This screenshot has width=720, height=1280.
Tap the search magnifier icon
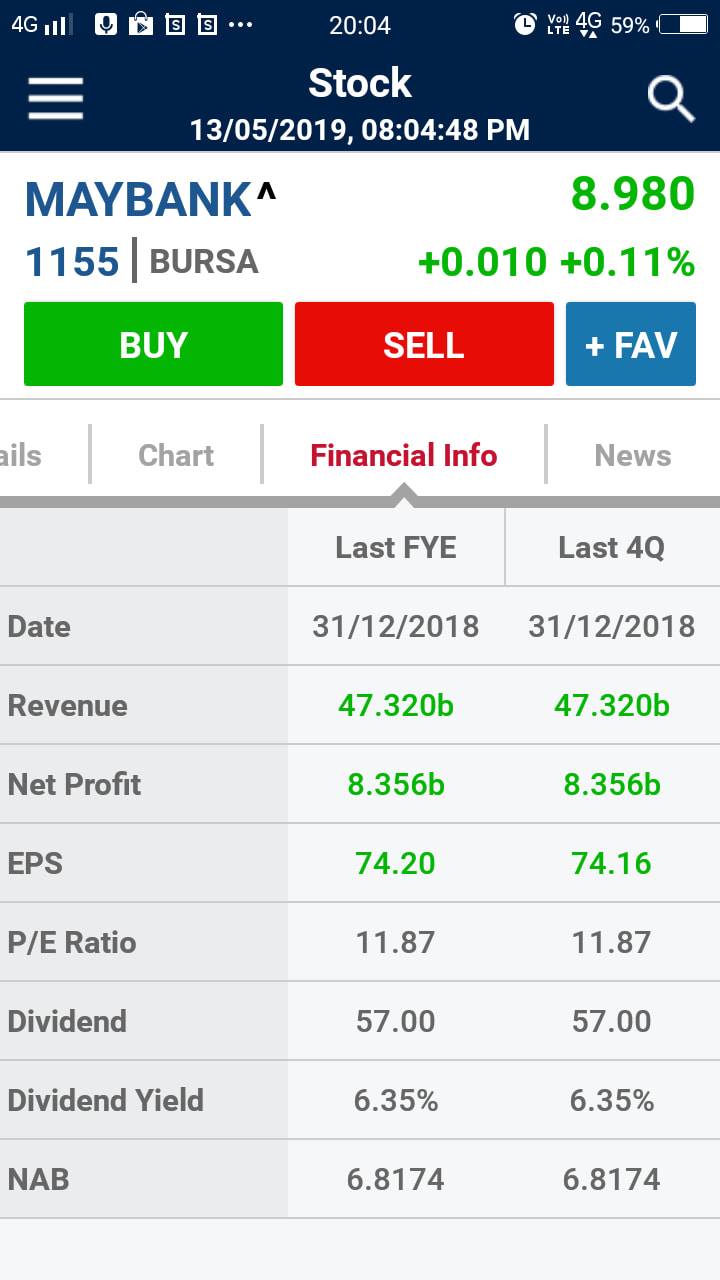tap(671, 99)
